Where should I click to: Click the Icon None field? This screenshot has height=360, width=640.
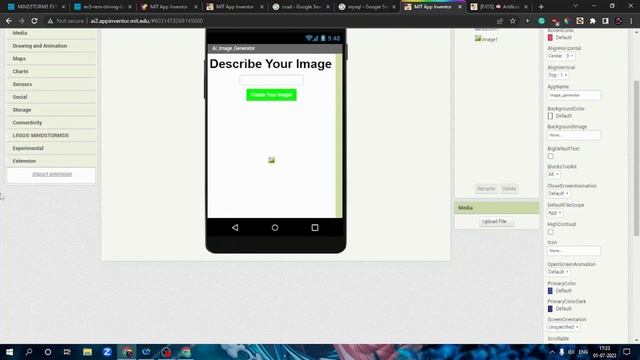(x=573, y=251)
